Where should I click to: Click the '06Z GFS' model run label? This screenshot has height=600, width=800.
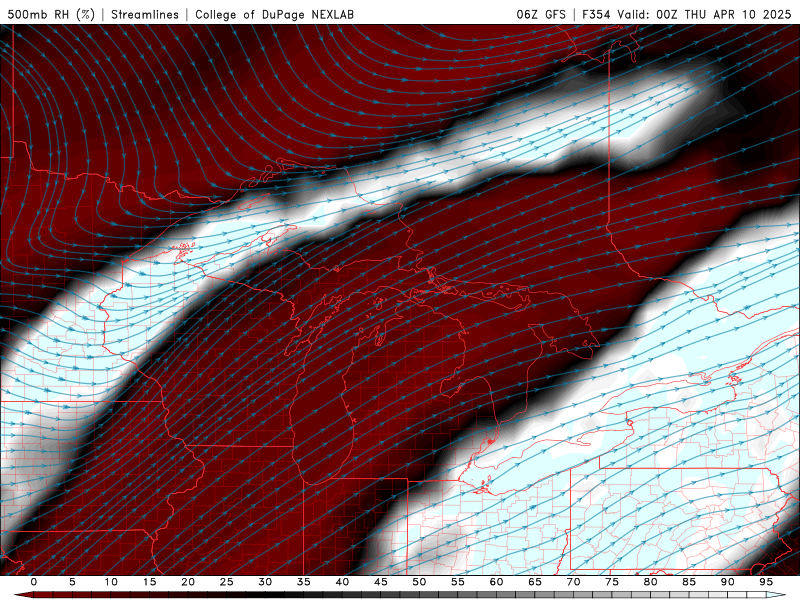click(x=541, y=14)
